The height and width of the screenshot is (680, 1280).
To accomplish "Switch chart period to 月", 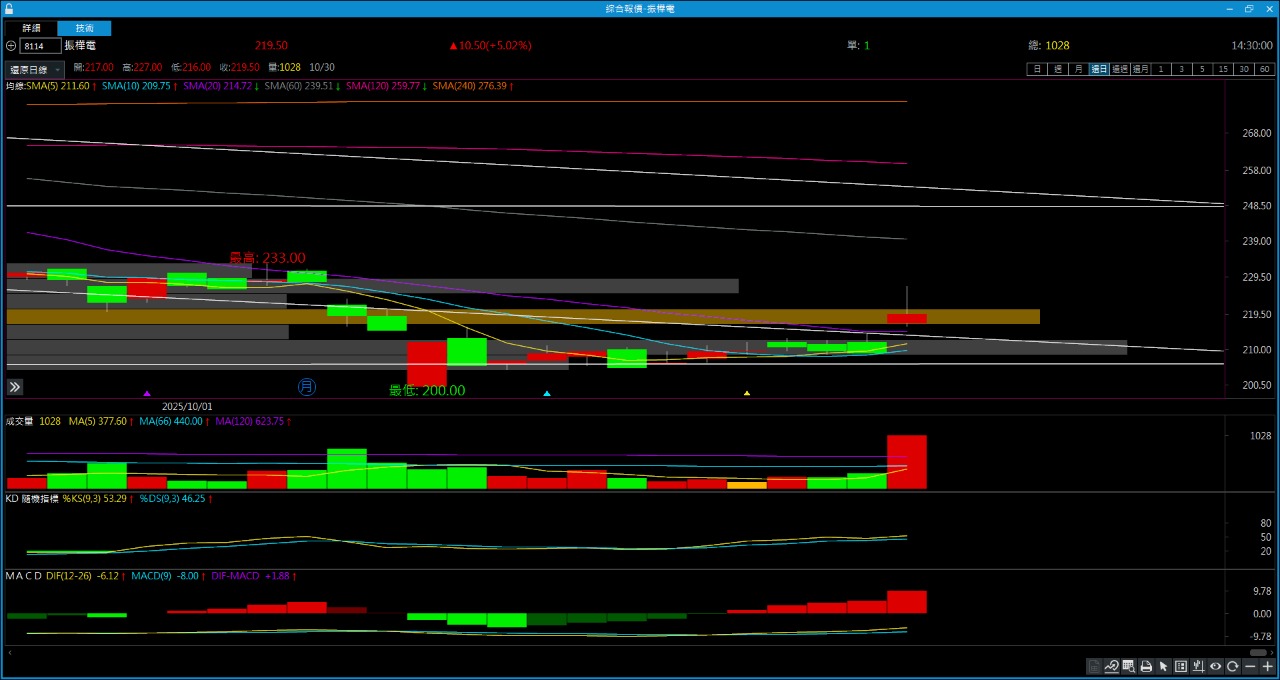I will [1078, 69].
